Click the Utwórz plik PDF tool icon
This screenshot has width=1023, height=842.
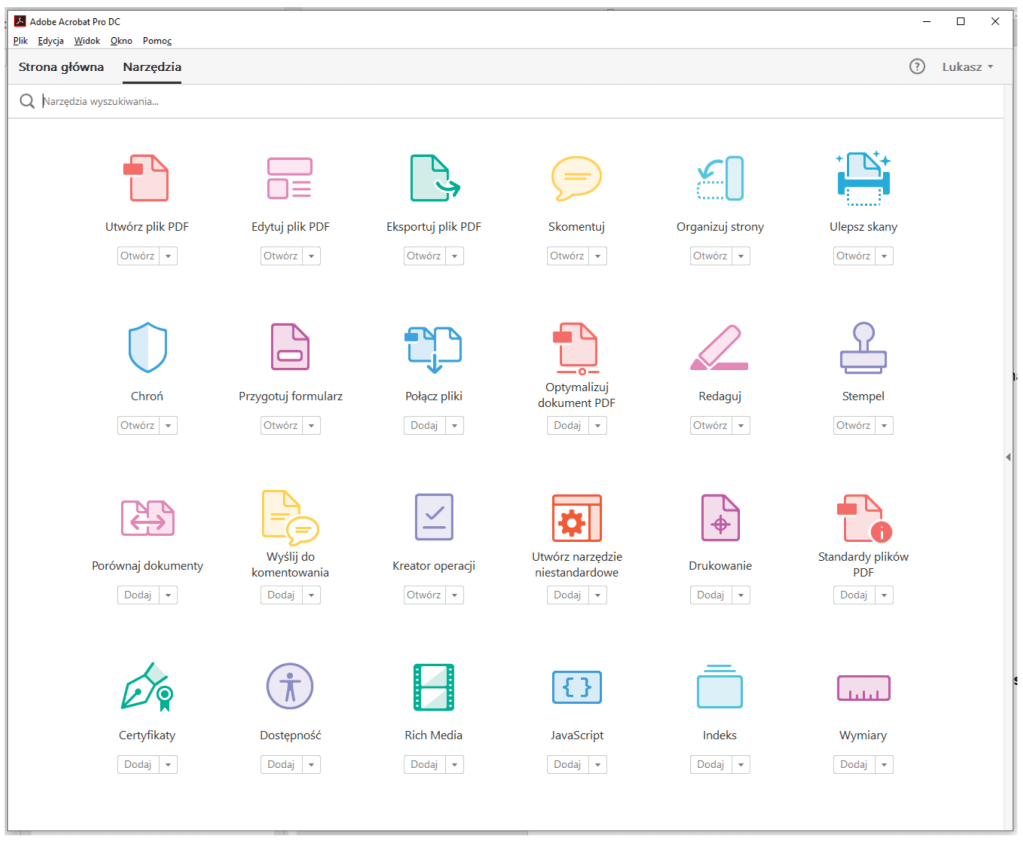pyautogui.click(x=146, y=178)
